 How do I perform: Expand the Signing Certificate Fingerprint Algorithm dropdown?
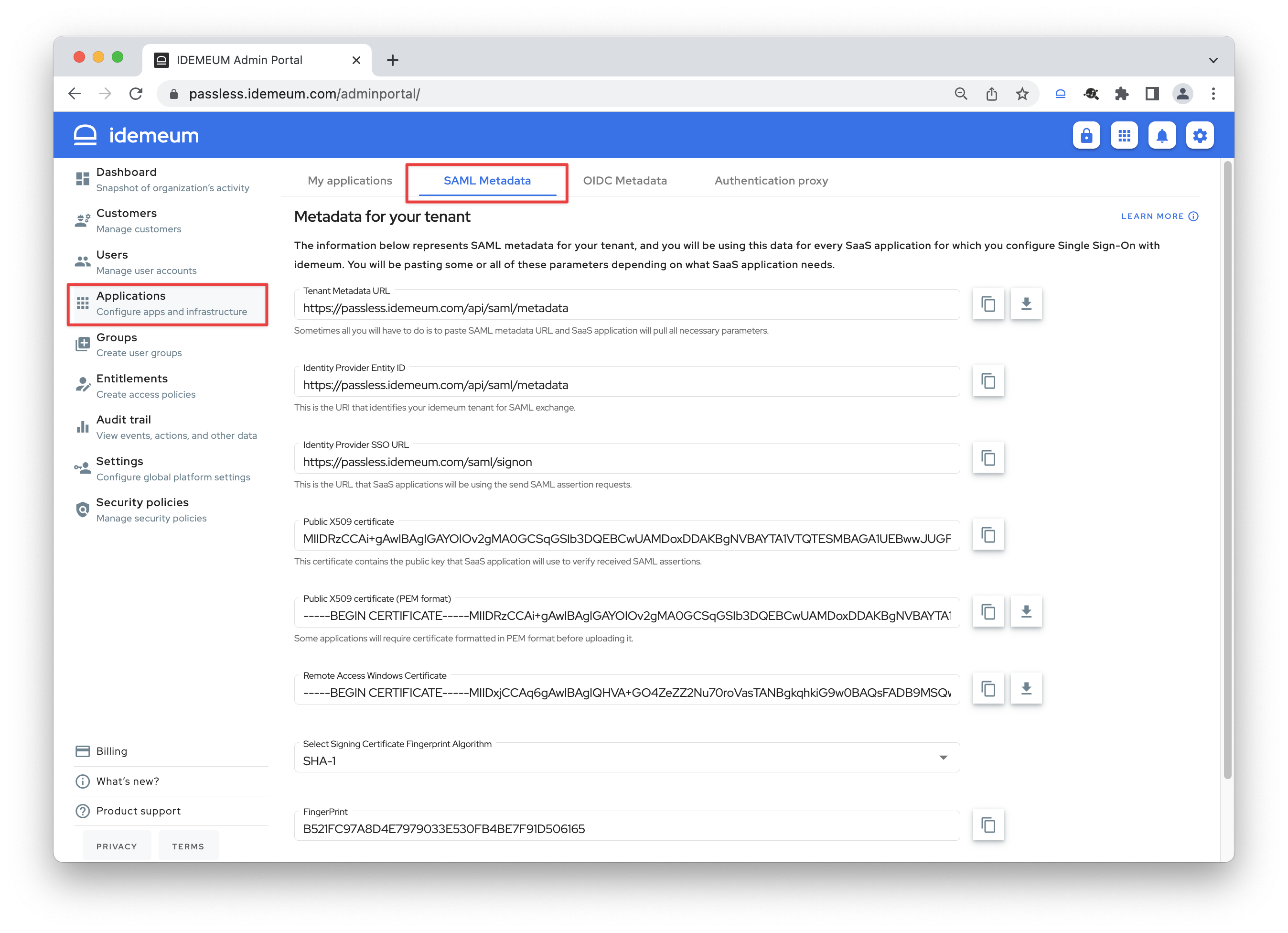point(626,758)
